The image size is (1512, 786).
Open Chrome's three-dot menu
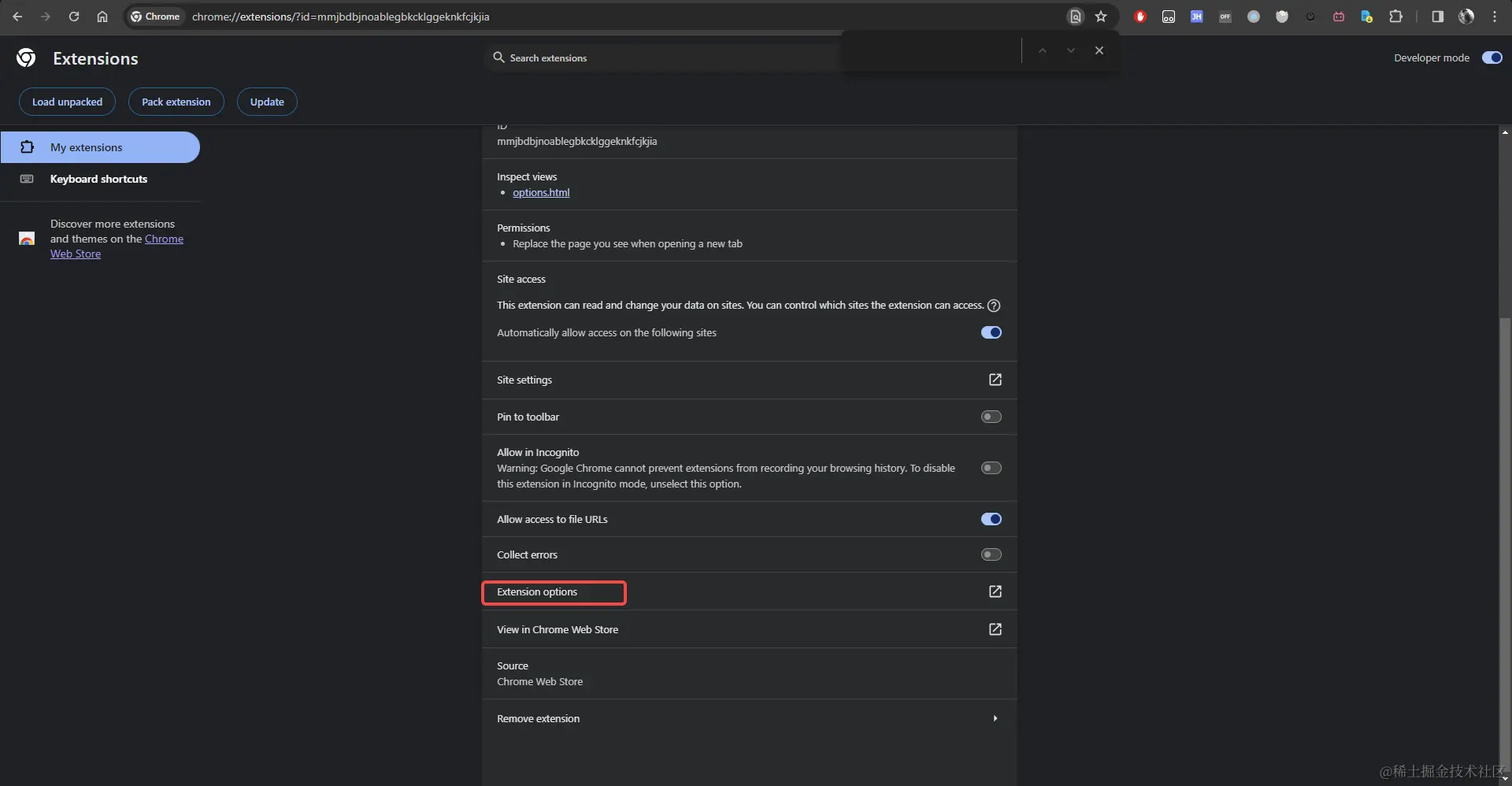click(1494, 17)
